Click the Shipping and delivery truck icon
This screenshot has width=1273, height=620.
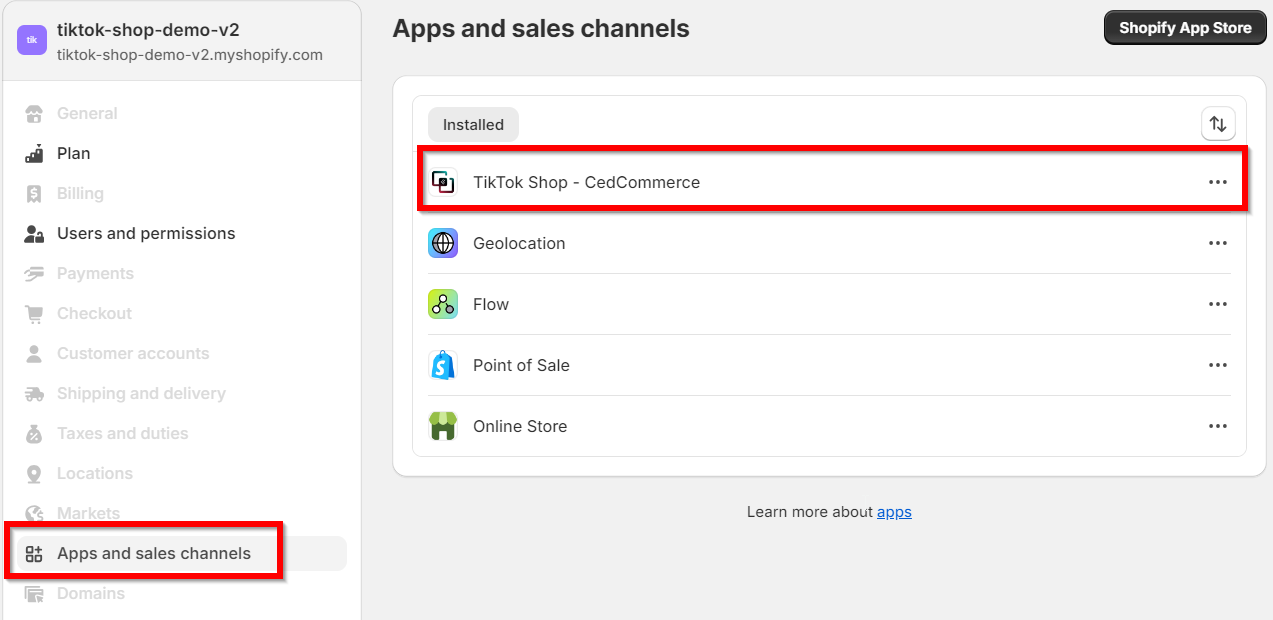[35, 393]
